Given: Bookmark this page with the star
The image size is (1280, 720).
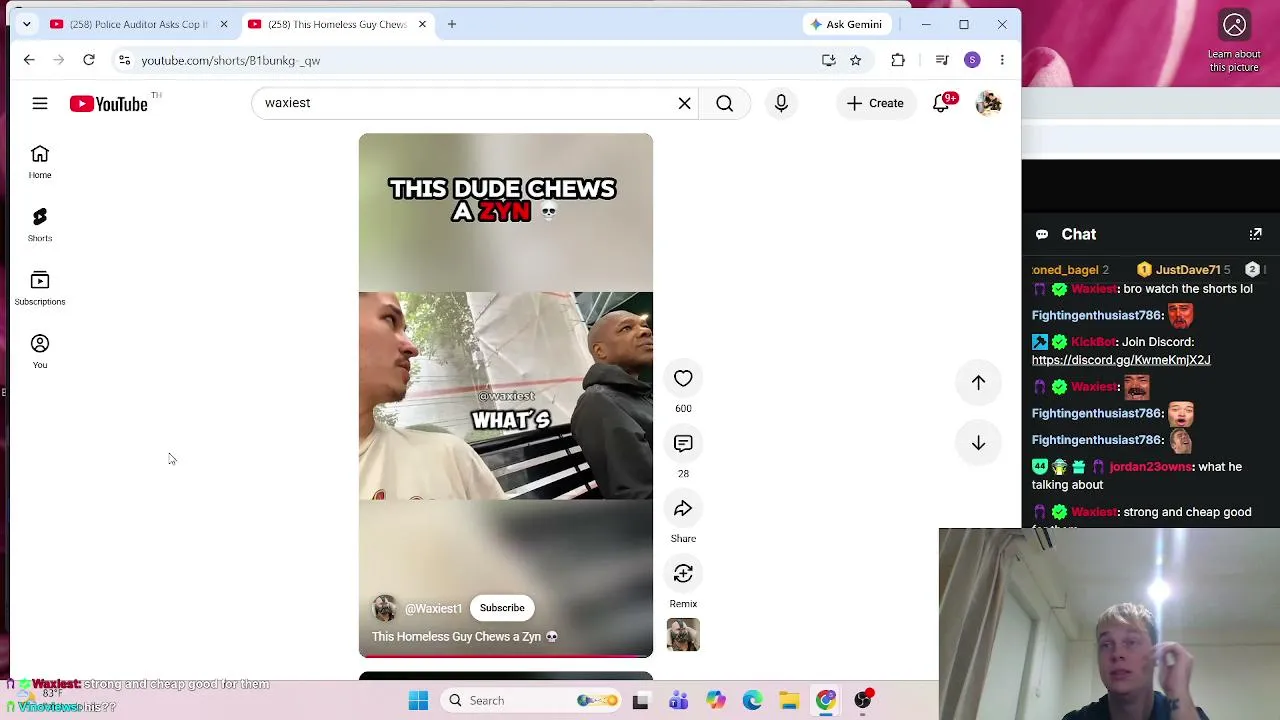Looking at the screenshot, I should click(856, 60).
